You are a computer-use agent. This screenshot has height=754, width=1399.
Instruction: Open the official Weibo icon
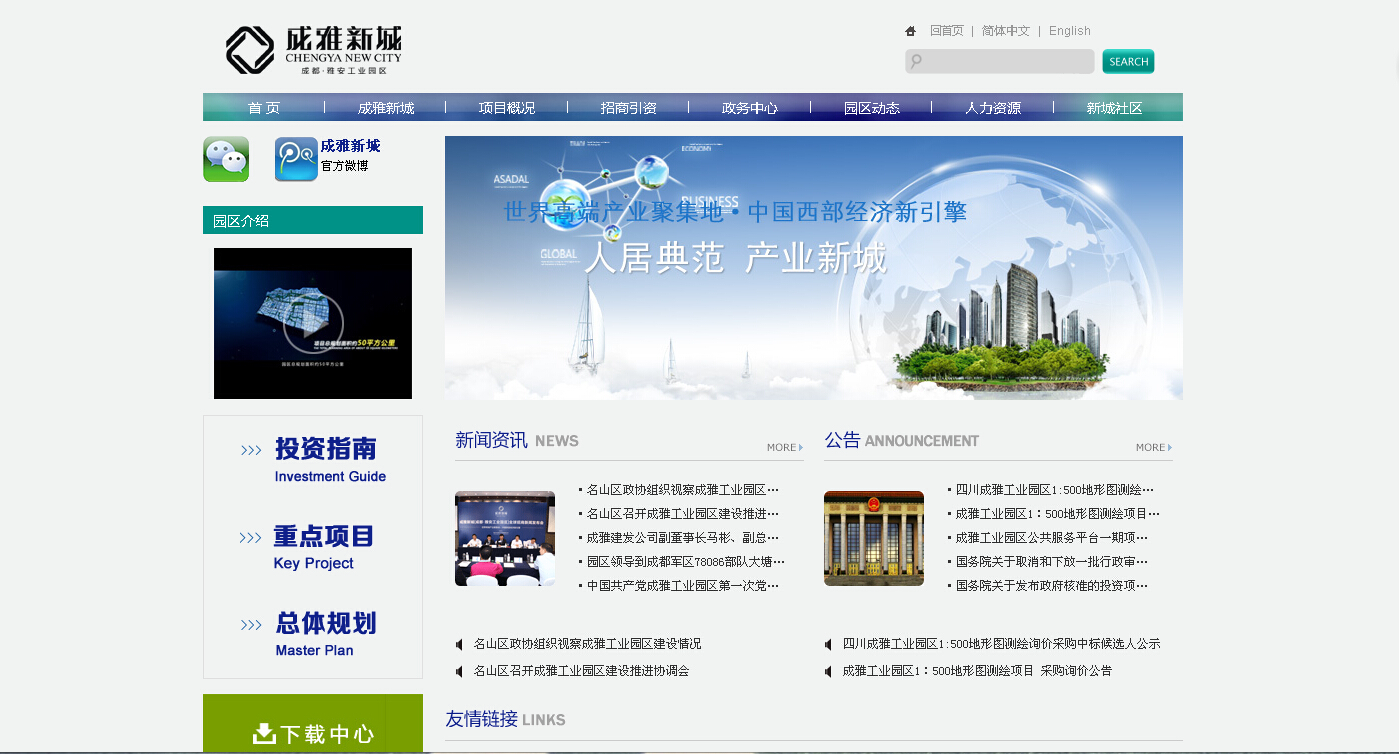point(296,159)
